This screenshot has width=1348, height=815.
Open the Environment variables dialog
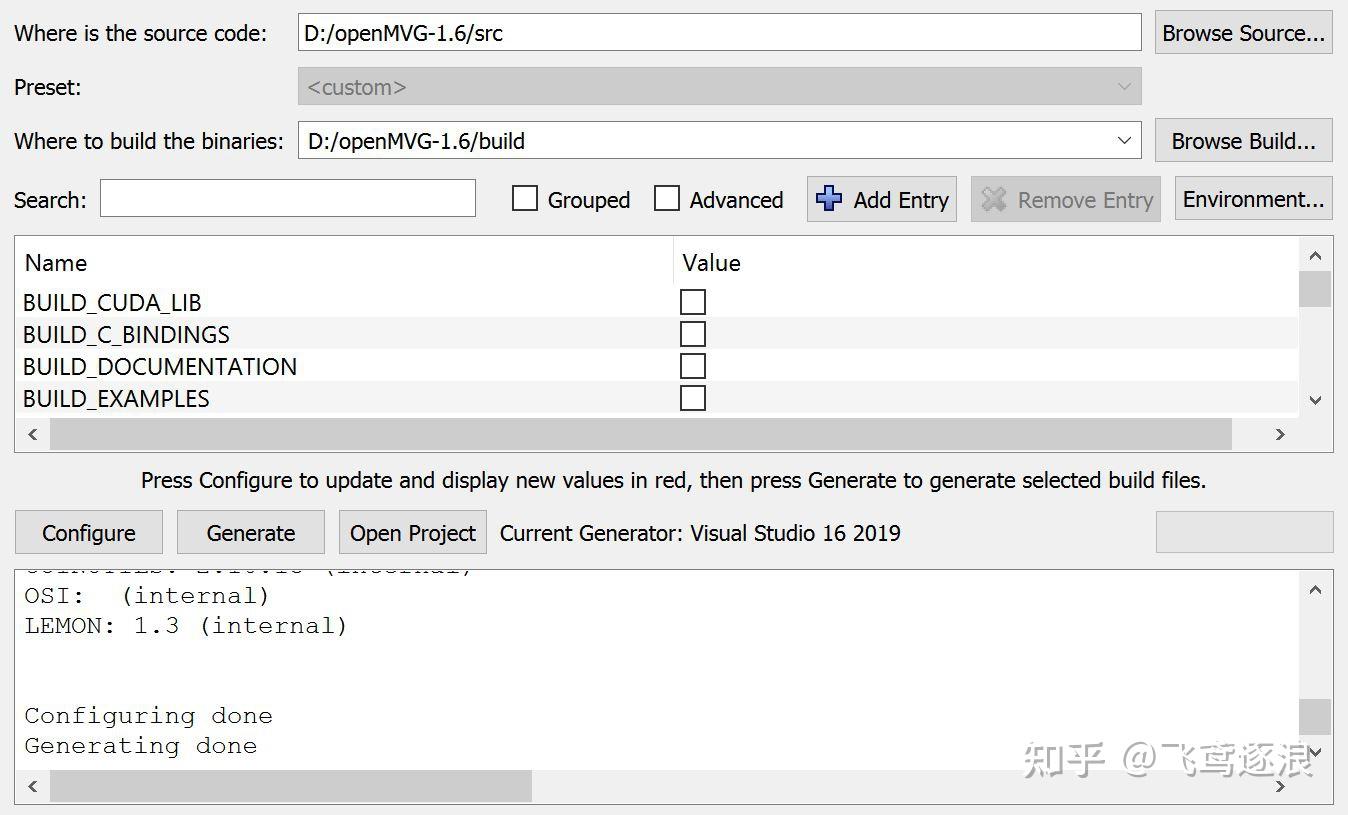coord(1252,198)
